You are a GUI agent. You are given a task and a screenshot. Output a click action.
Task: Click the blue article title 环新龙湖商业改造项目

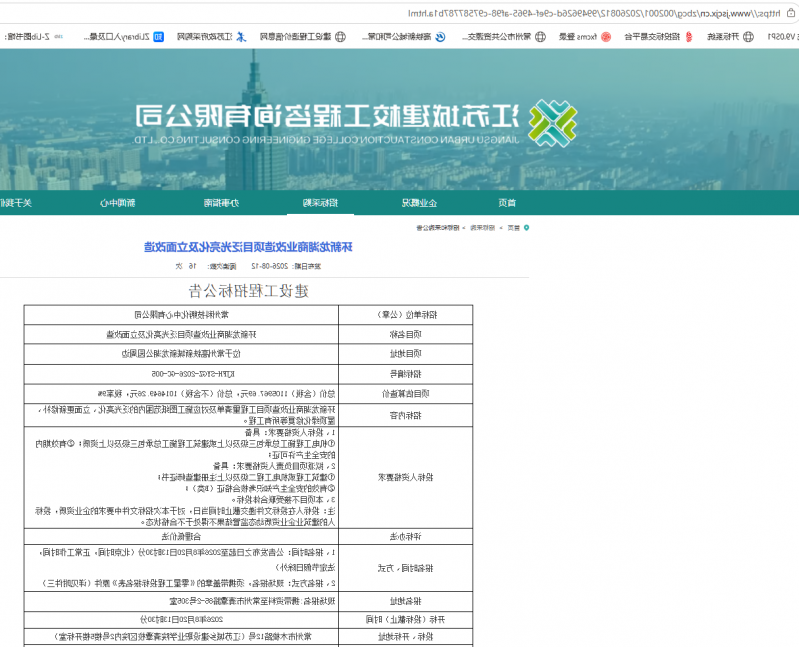[248, 247]
